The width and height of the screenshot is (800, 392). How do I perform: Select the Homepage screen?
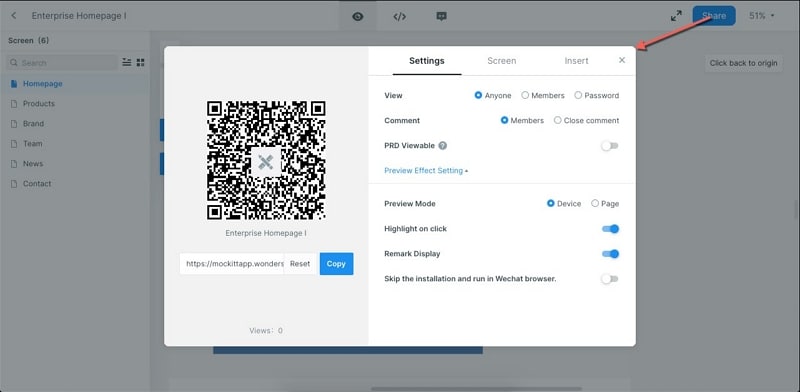[x=74, y=84]
